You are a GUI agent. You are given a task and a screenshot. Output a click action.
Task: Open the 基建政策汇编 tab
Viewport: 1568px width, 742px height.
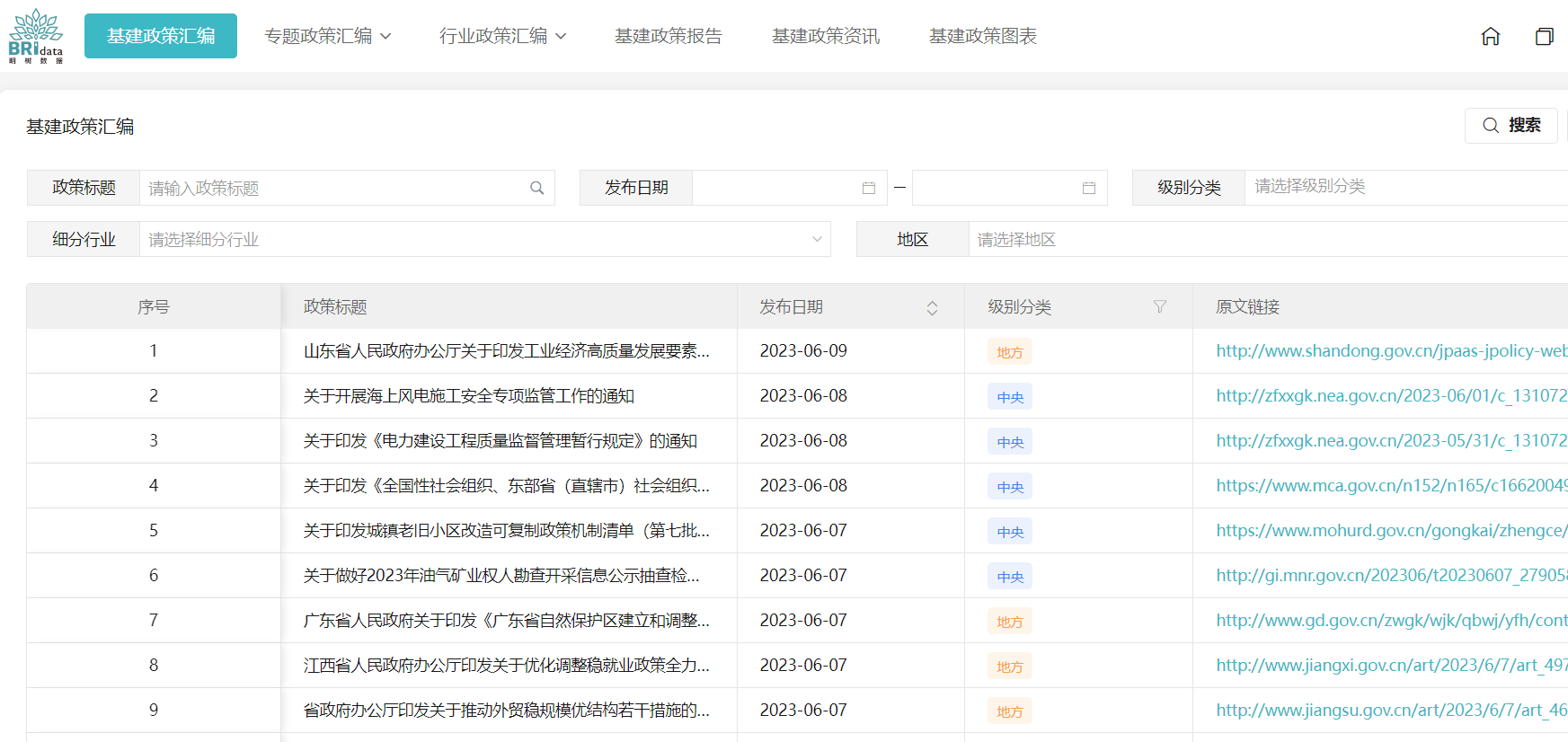(x=161, y=36)
